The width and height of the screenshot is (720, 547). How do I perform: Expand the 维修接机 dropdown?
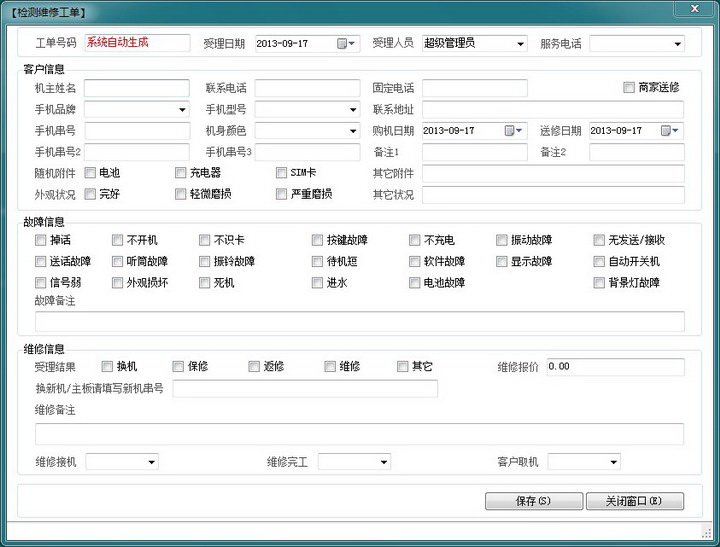coord(151,462)
